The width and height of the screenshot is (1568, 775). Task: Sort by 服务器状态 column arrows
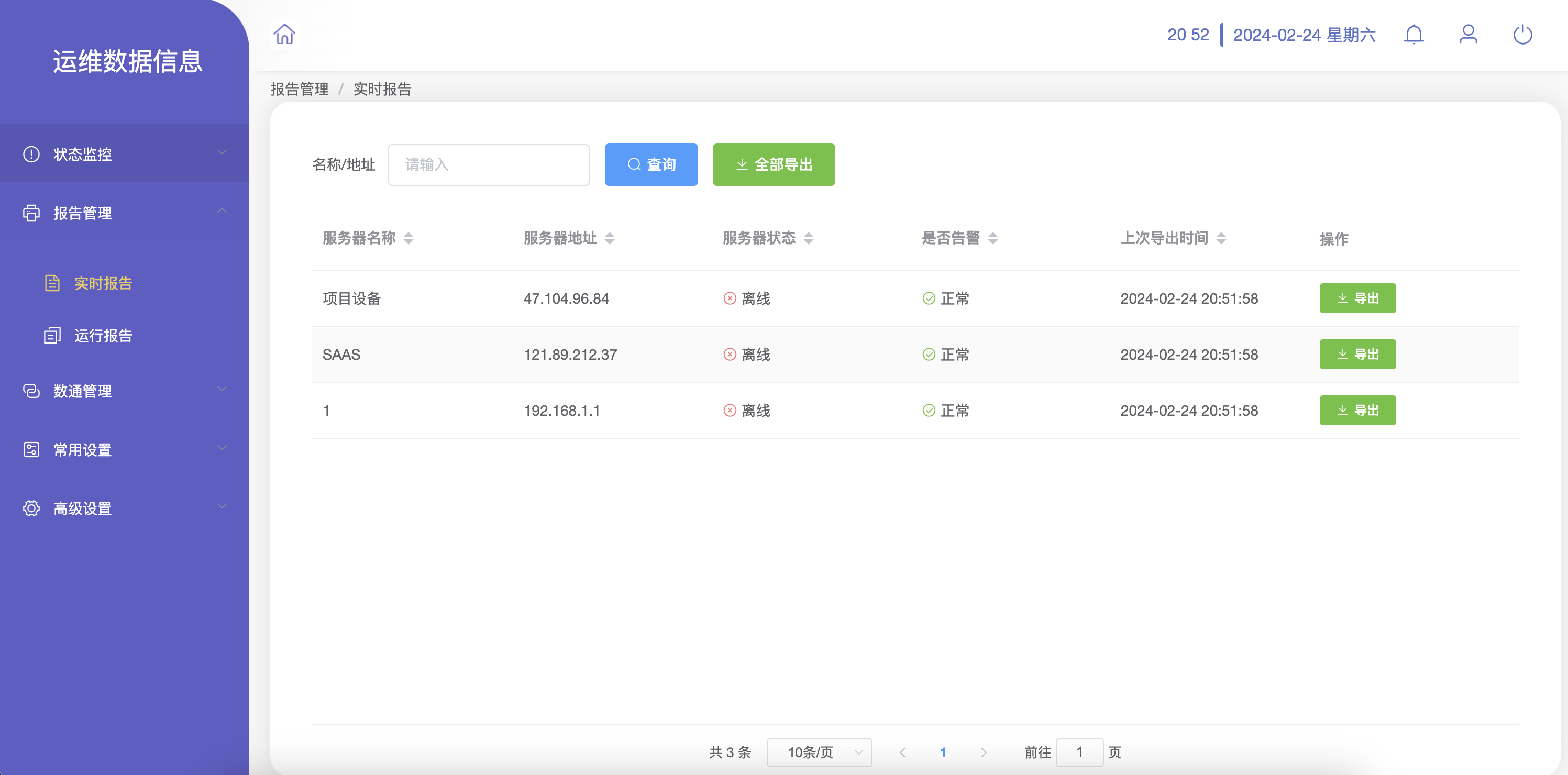tap(808, 238)
